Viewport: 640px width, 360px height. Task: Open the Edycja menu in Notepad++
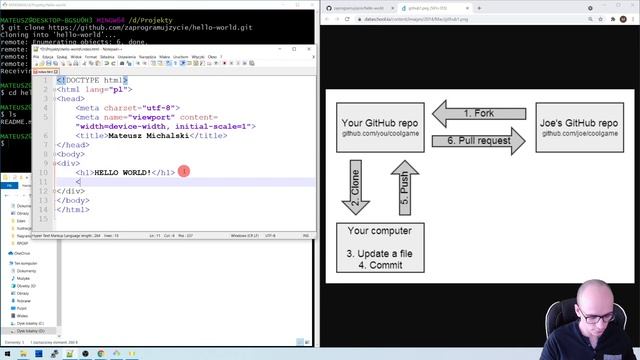coord(48,57)
